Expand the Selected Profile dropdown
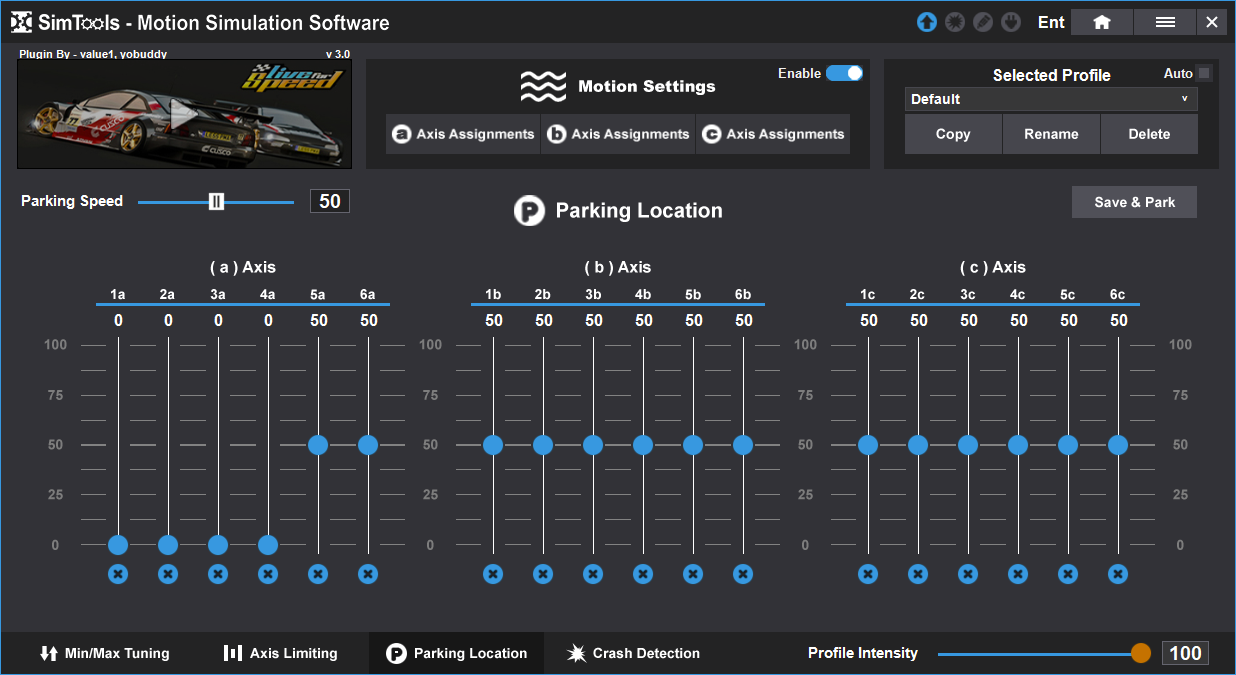1236x675 pixels. (x=1051, y=99)
